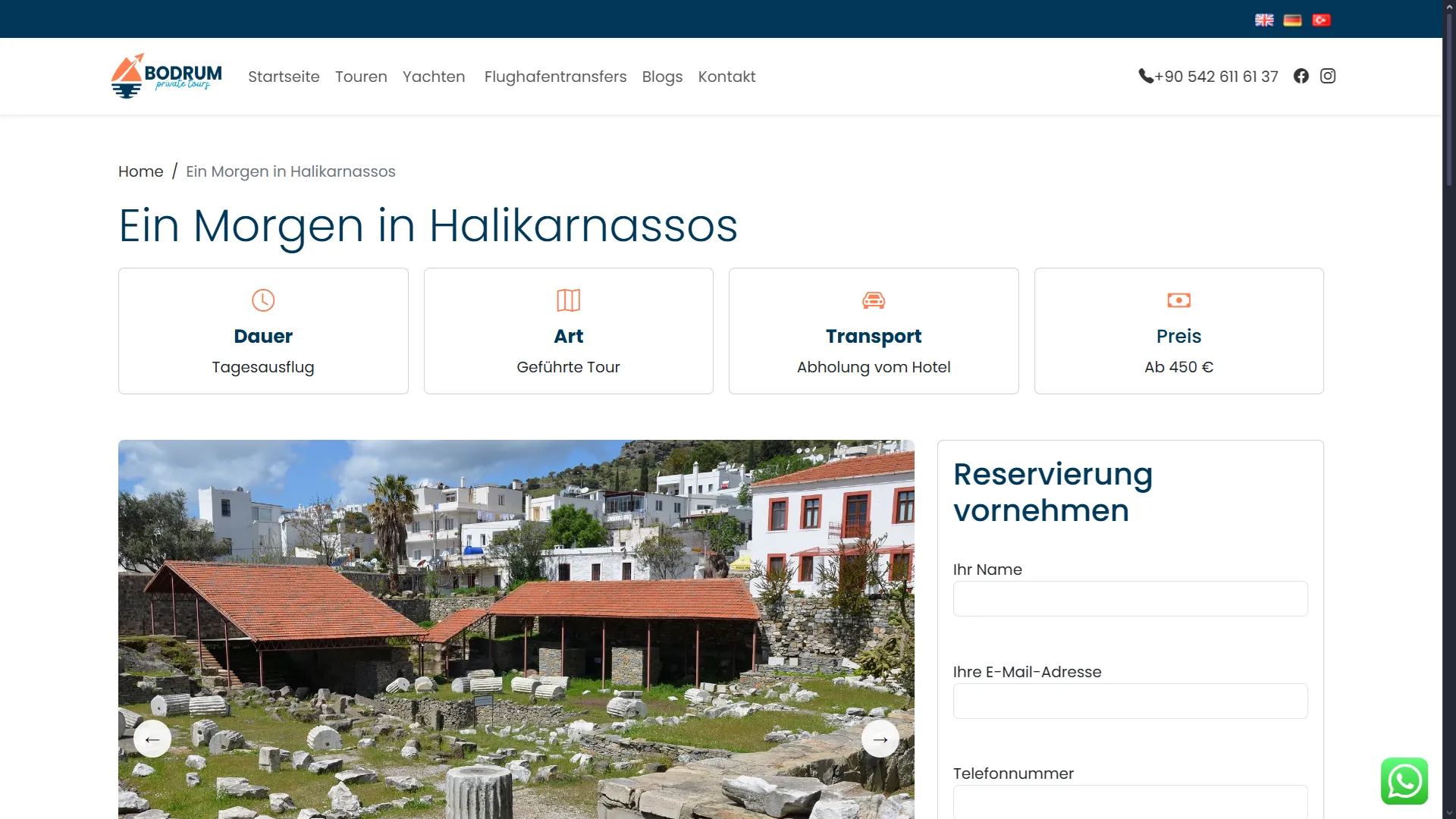Open the Yachten menu item

pos(434,77)
